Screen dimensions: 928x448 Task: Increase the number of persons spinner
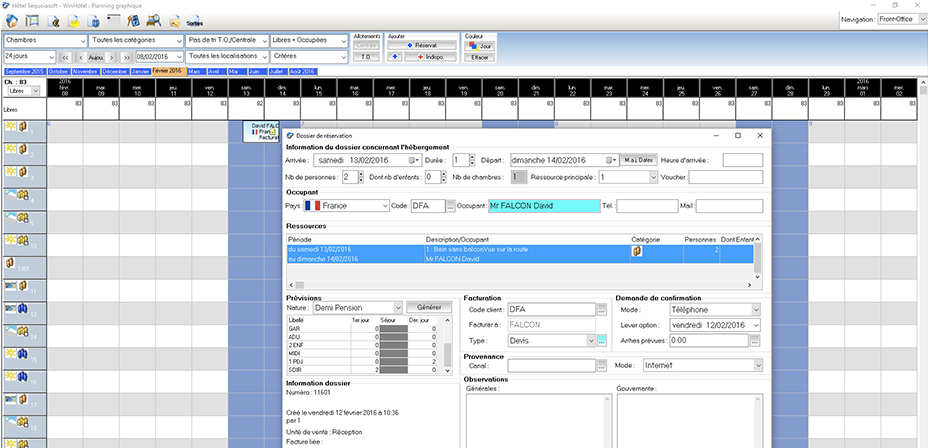tap(359, 174)
